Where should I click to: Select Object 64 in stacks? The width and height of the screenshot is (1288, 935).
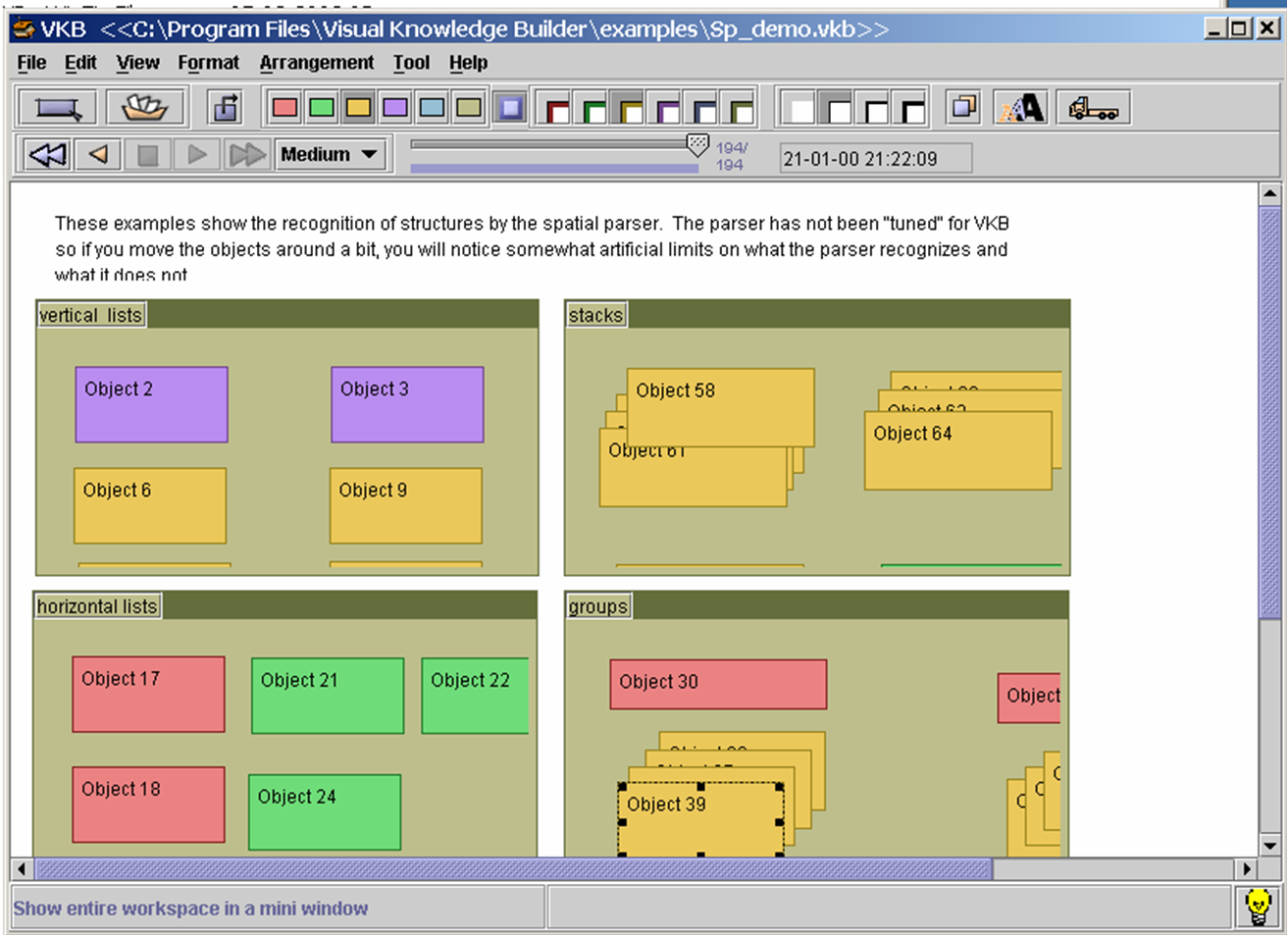pos(958,450)
